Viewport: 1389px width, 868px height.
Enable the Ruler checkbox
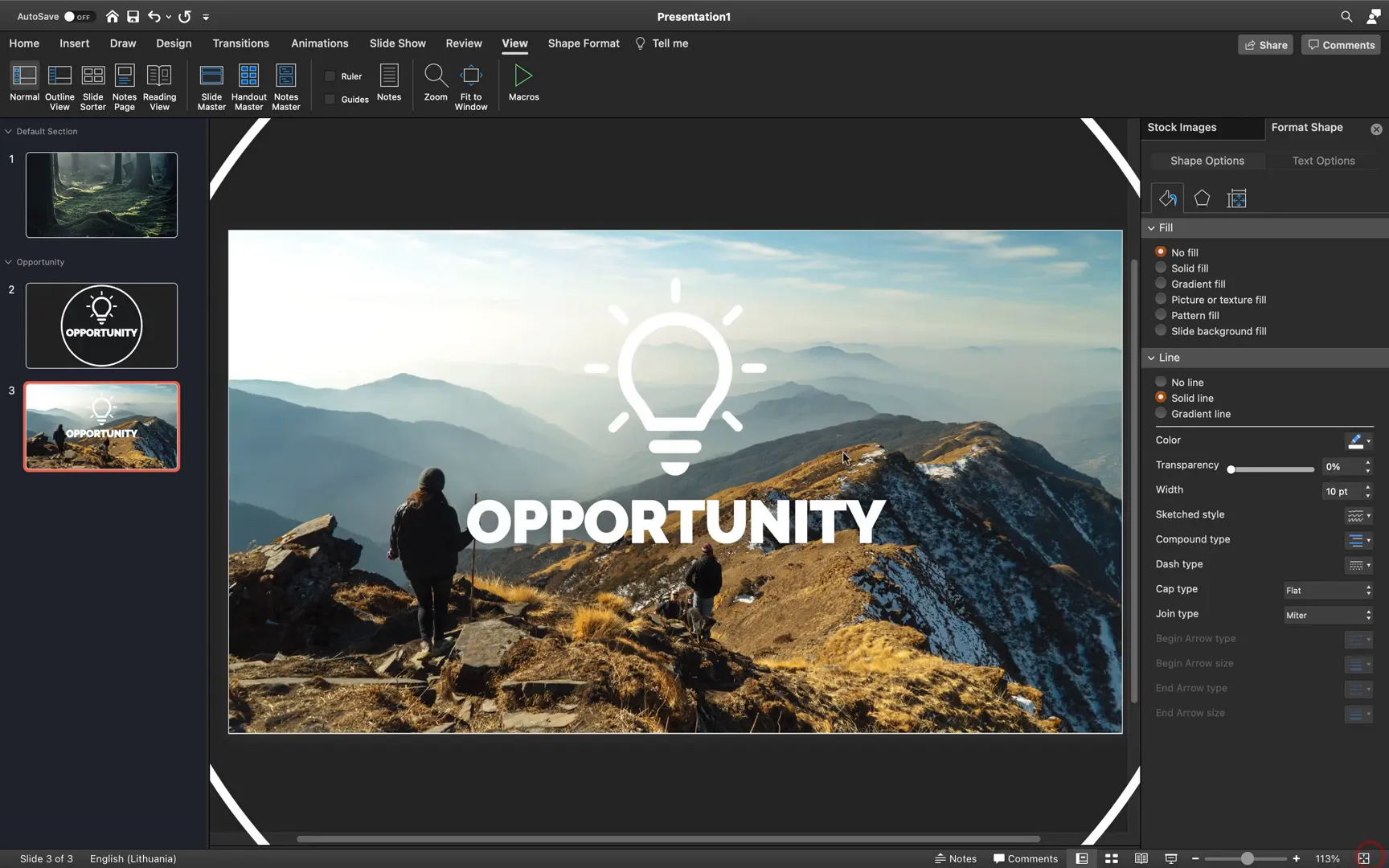(330, 76)
